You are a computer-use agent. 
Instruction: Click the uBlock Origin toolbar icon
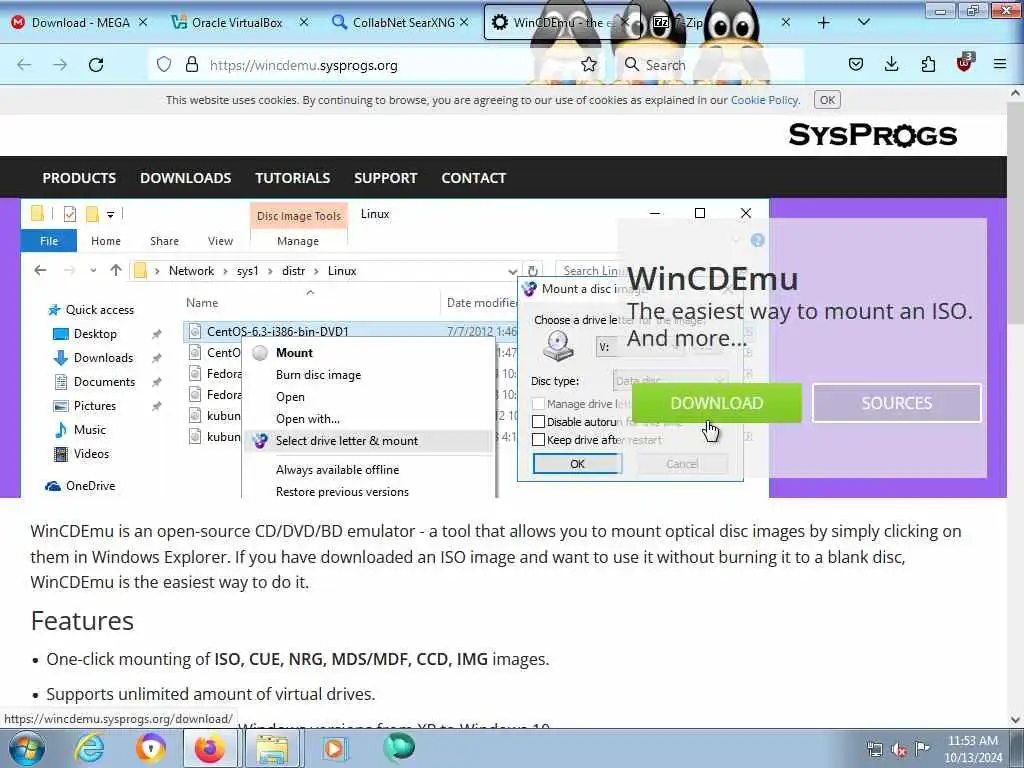coord(965,63)
